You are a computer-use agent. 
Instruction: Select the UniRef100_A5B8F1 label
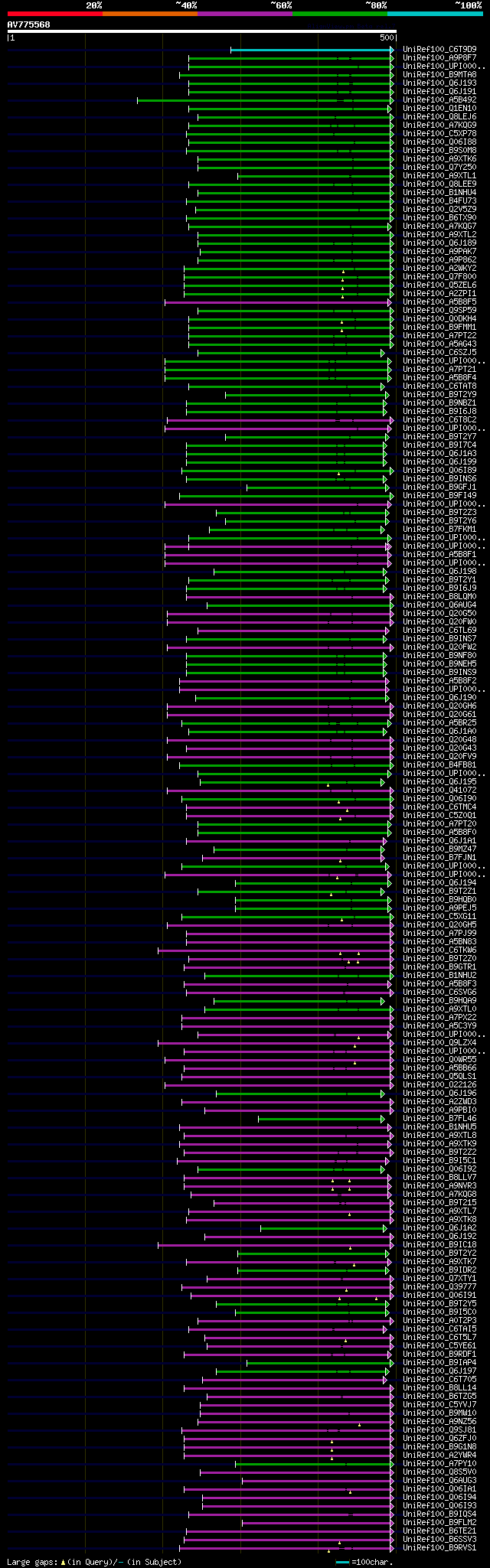pyautogui.click(x=439, y=555)
